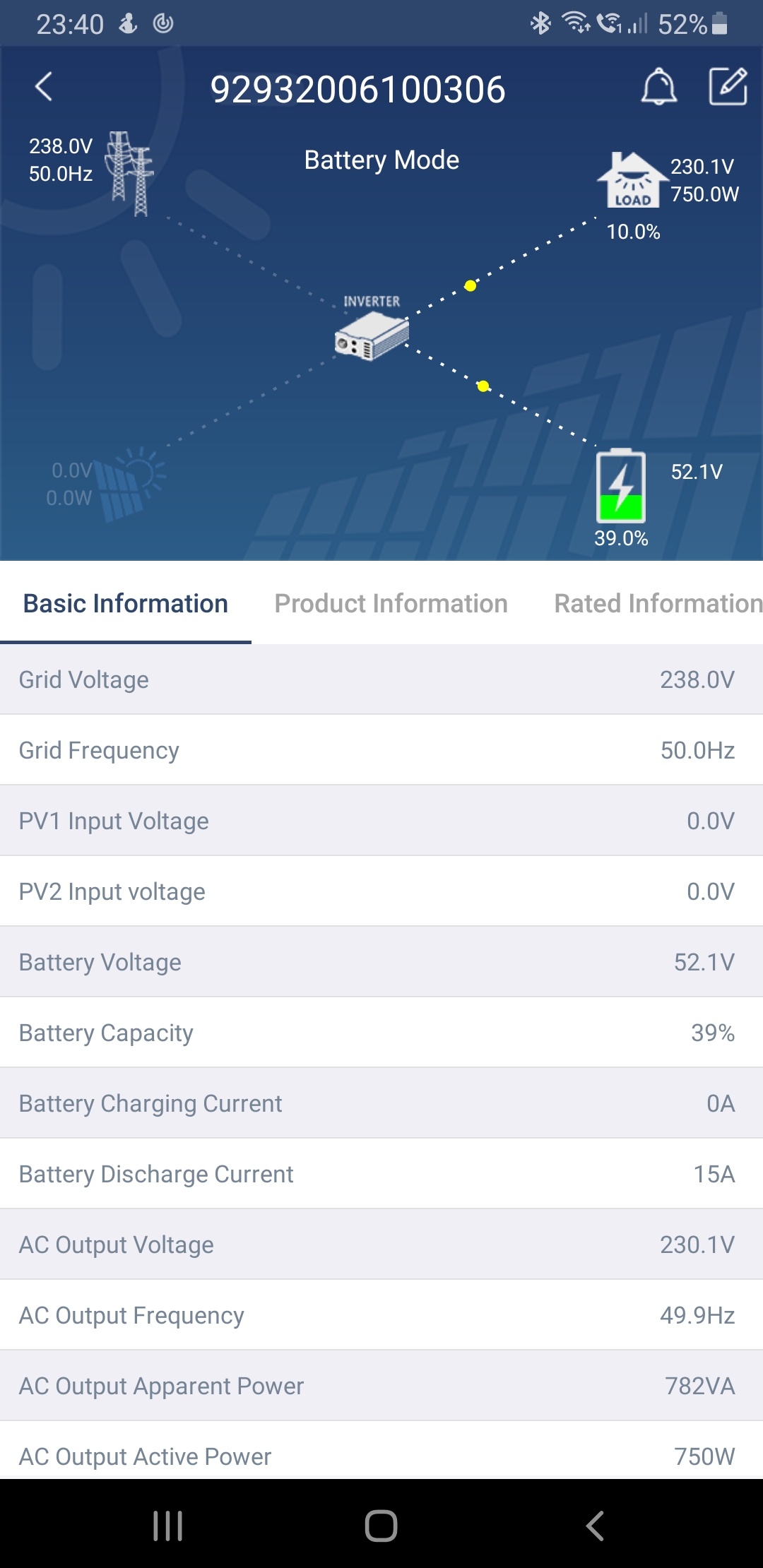Tap the edit pencil icon

(728, 87)
